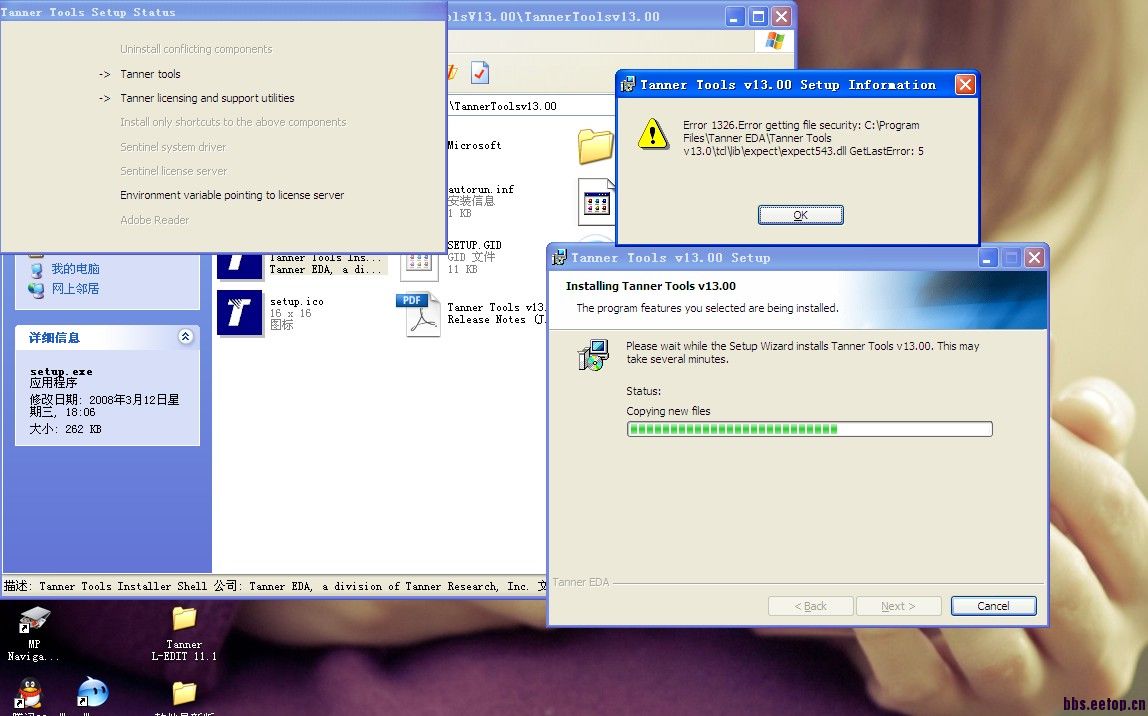
Task: Click 'Sentinel license server' status item
Action: point(174,171)
